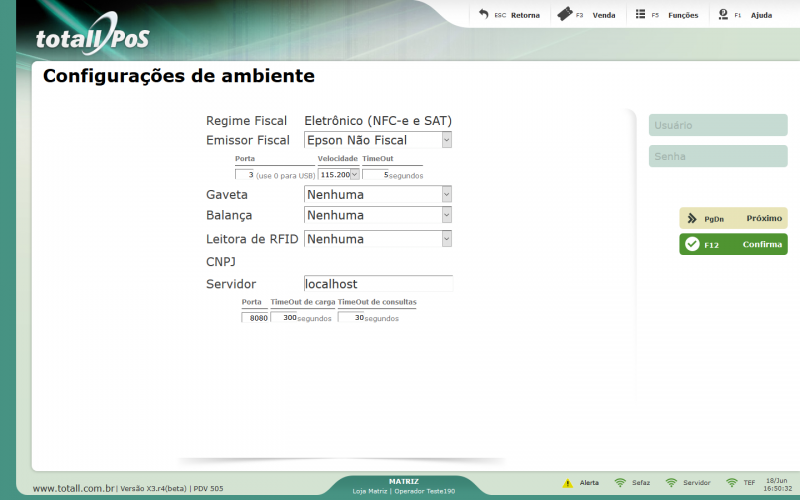Click the Confirma button
This screenshot has width=800, height=500.
pyautogui.click(x=733, y=244)
